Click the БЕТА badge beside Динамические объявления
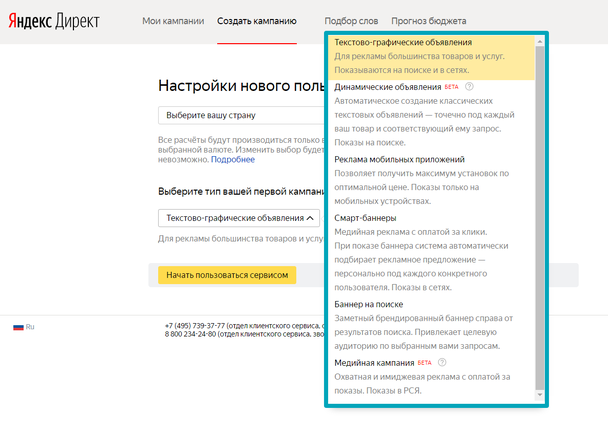The image size is (608, 430). (x=451, y=87)
